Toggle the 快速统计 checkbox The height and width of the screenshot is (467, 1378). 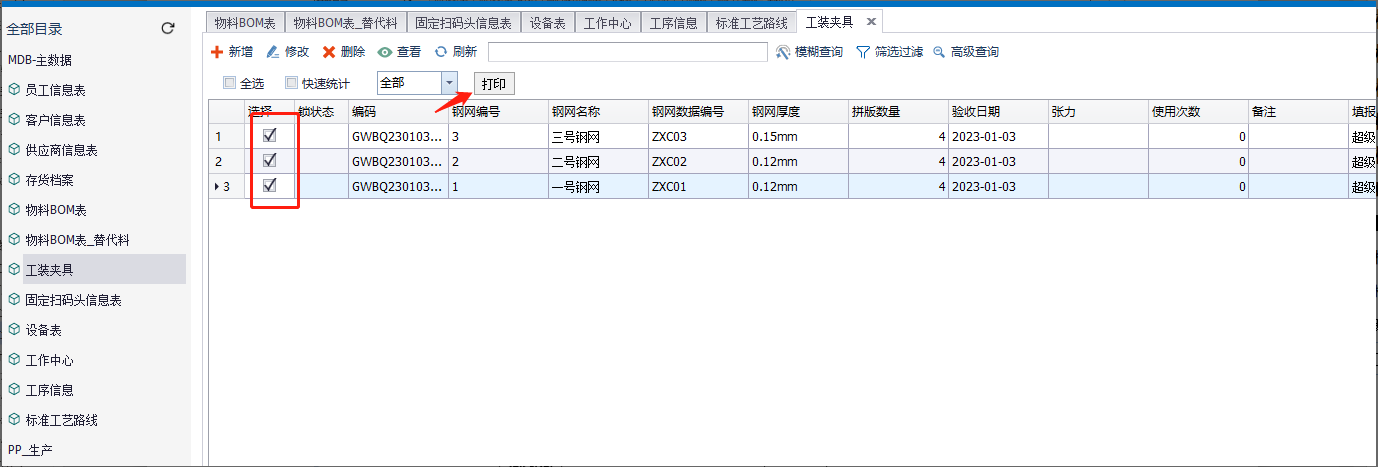point(292,83)
